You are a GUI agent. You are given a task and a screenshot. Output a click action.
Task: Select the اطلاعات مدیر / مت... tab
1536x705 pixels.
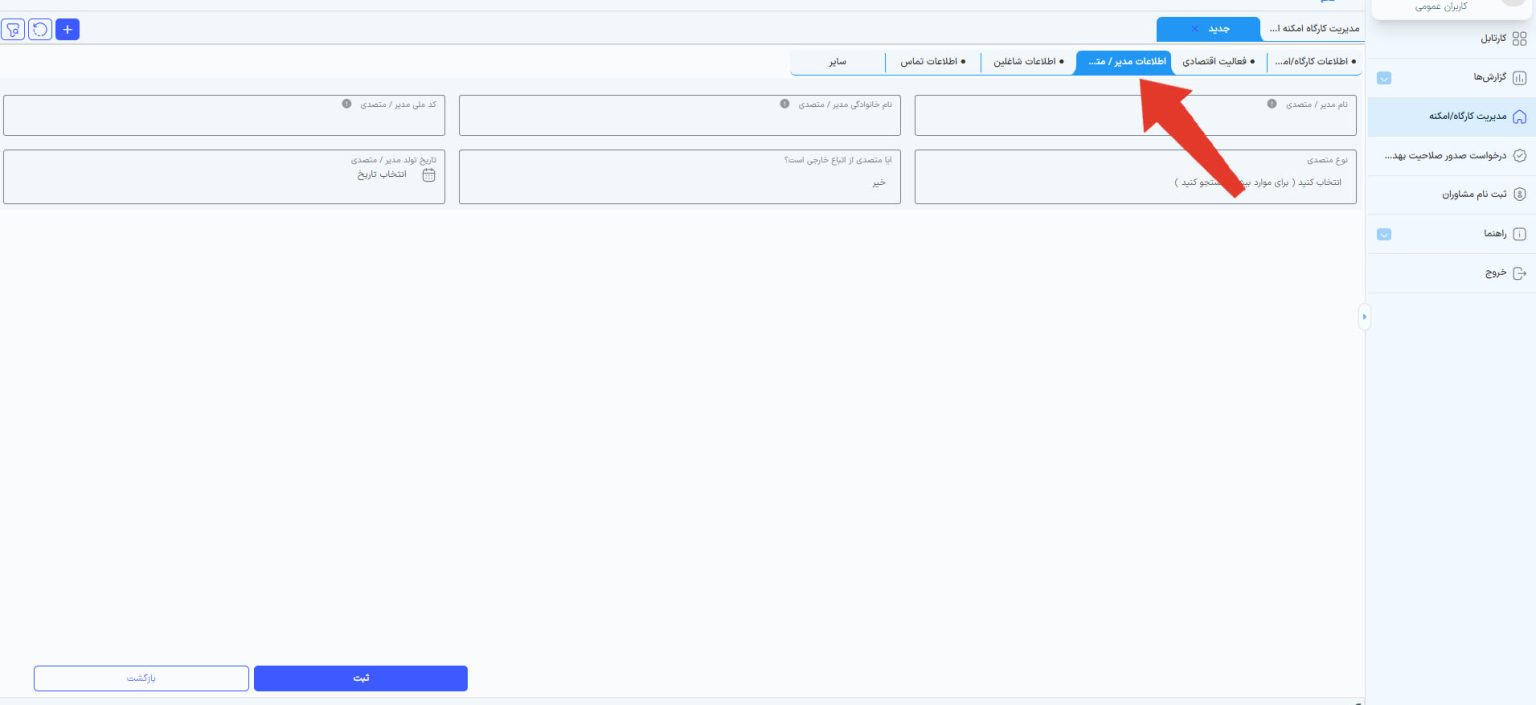1123,62
